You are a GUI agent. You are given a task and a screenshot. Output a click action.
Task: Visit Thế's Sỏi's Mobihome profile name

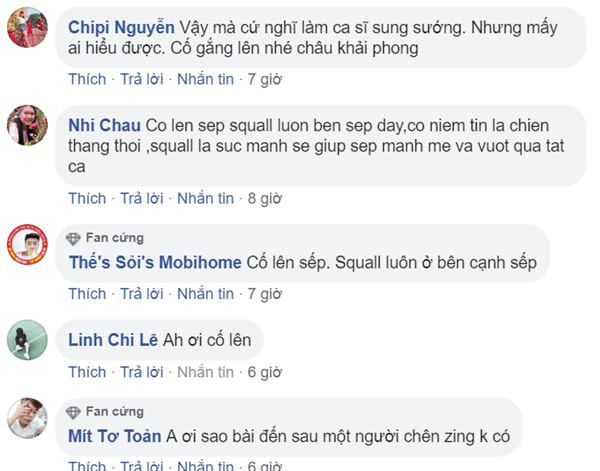click(x=155, y=263)
